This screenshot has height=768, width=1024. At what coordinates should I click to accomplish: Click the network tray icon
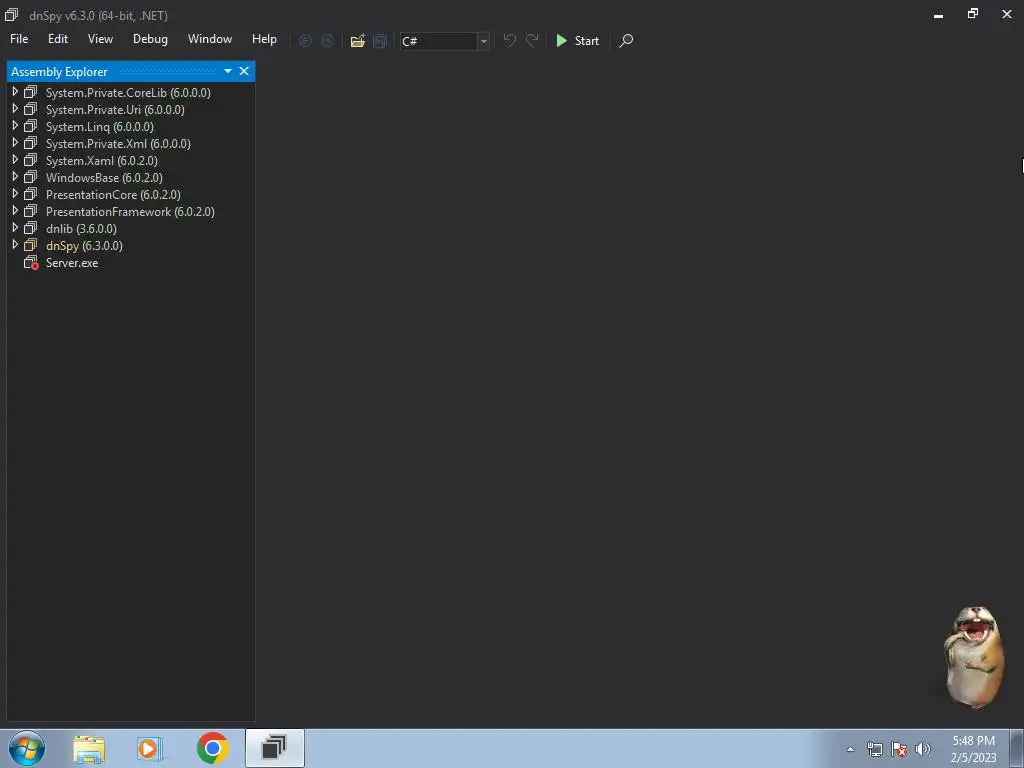874,749
